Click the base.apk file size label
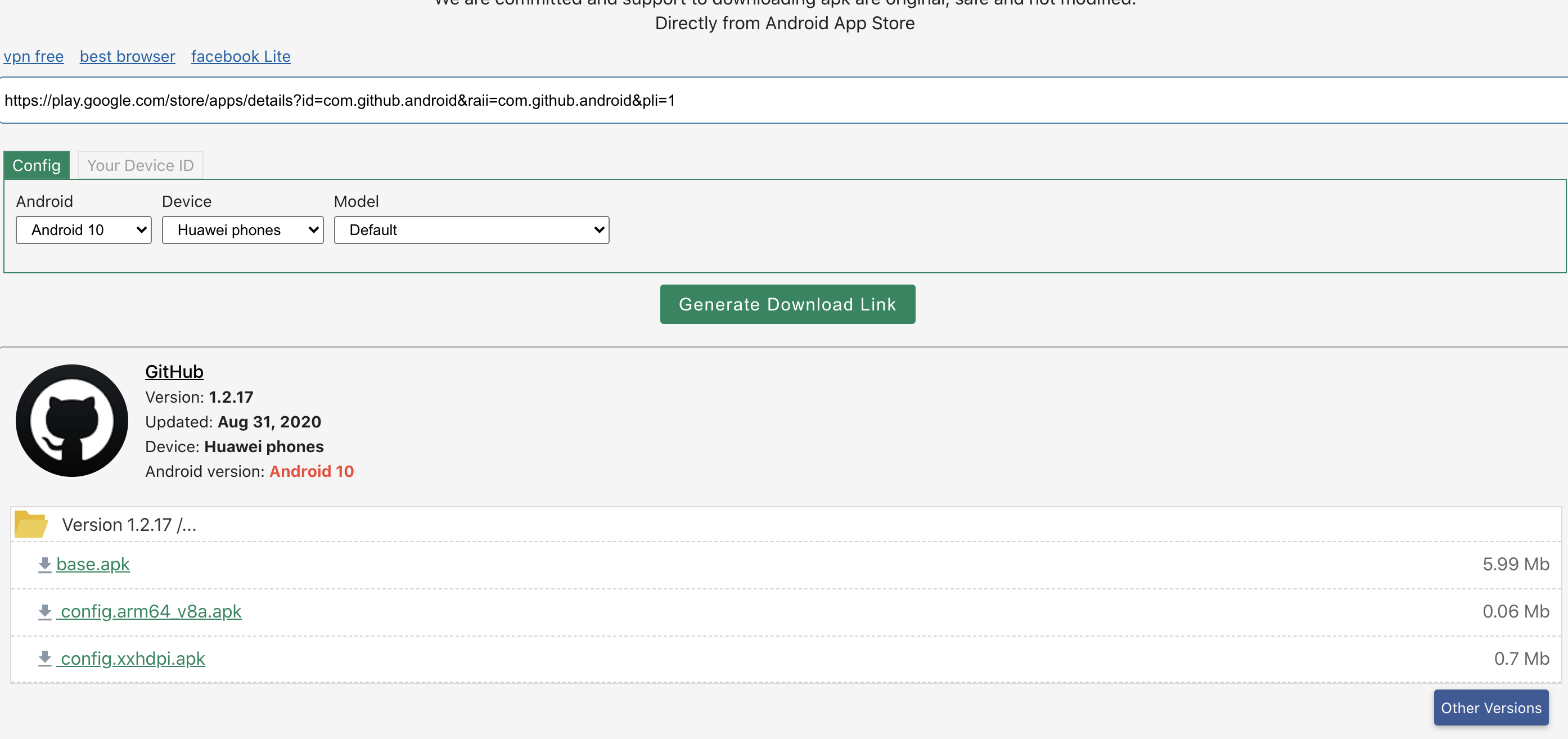This screenshot has width=1568, height=739. click(1515, 564)
